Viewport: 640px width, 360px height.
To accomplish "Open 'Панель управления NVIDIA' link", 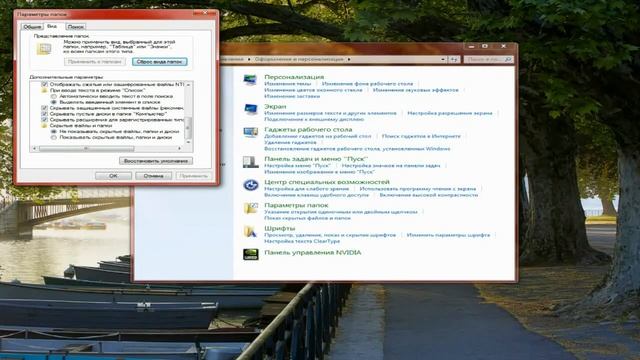I will click(313, 253).
